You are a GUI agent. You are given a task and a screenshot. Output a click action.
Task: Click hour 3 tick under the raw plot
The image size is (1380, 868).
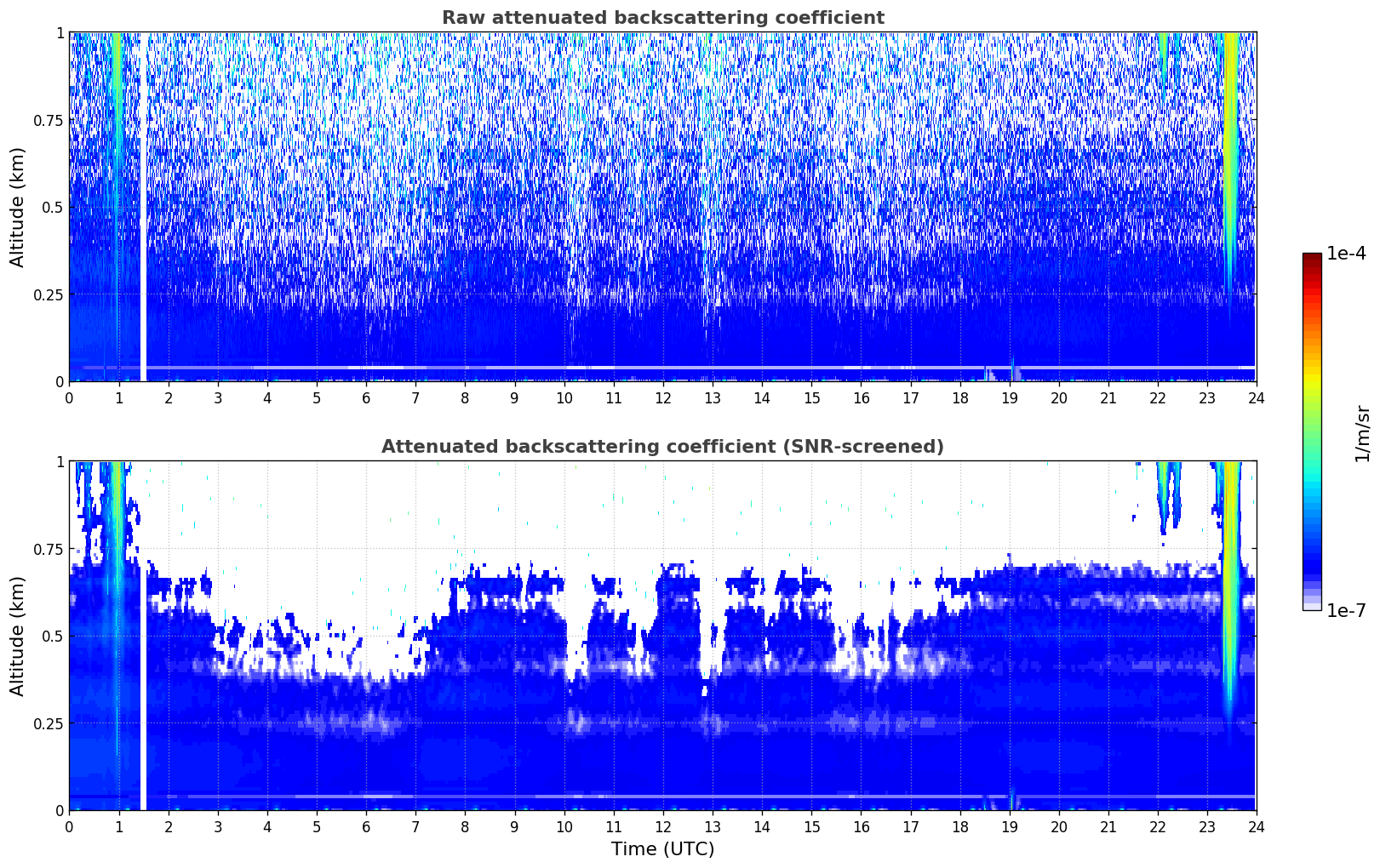(218, 397)
